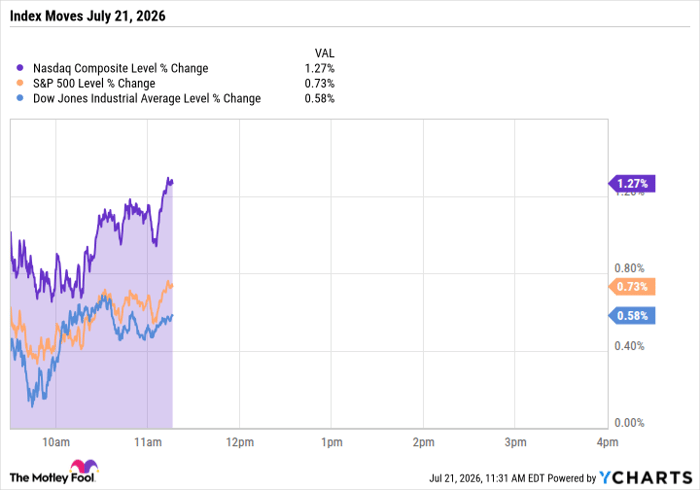Click the blue Dow Jones legend dot
Screen dimensions: 700x490
(20, 98)
